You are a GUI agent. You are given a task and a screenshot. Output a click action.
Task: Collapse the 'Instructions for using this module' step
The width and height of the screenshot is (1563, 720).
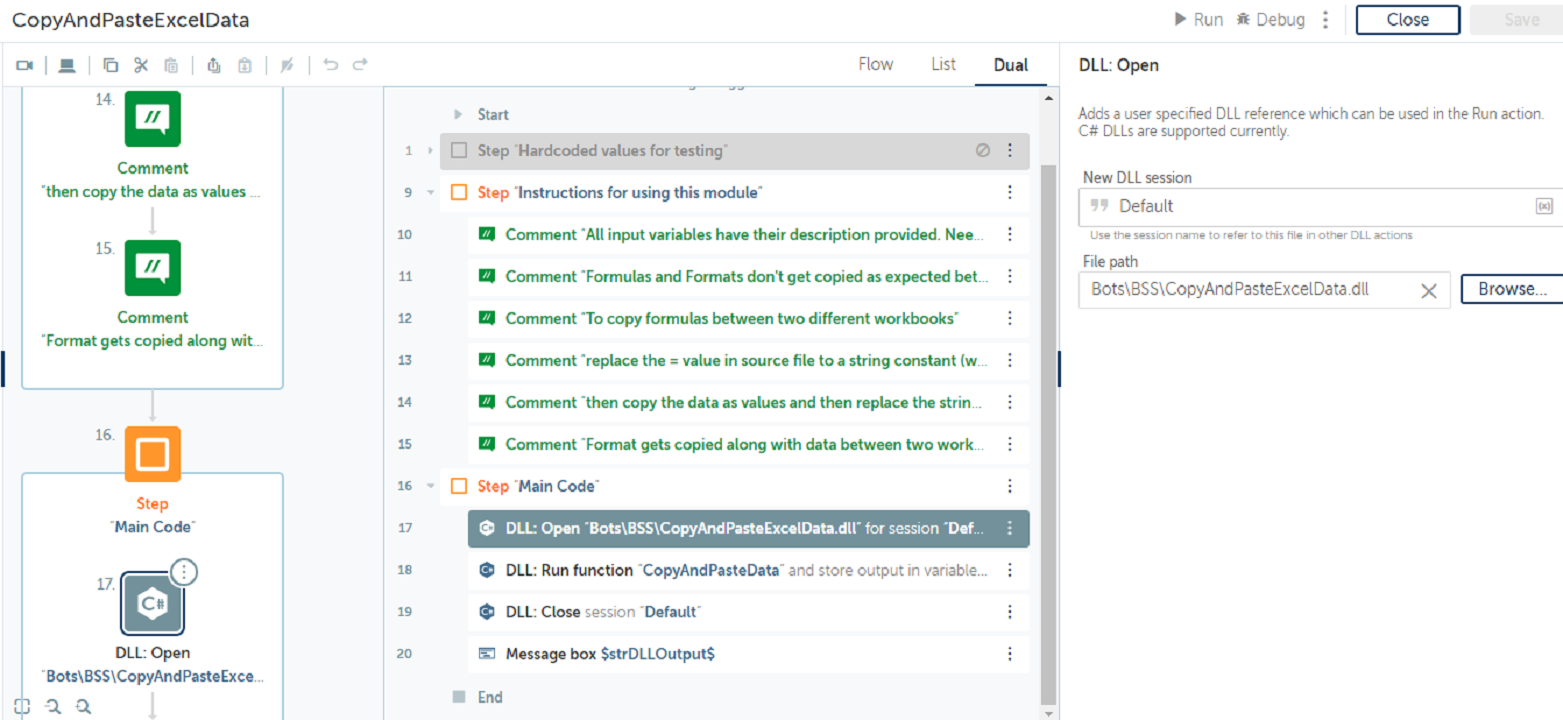[x=430, y=193]
